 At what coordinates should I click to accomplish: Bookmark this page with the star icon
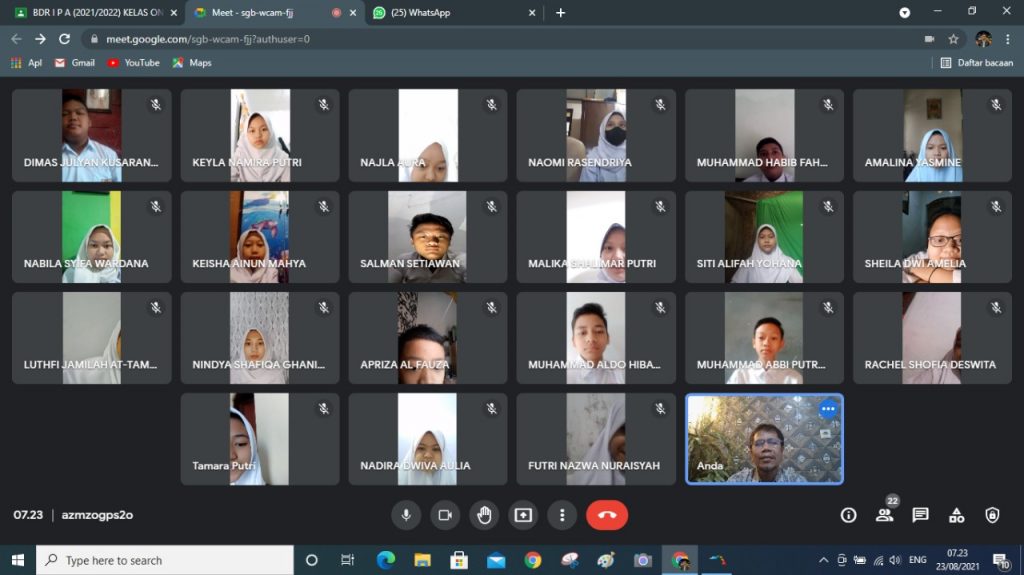click(x=954, y=39)
